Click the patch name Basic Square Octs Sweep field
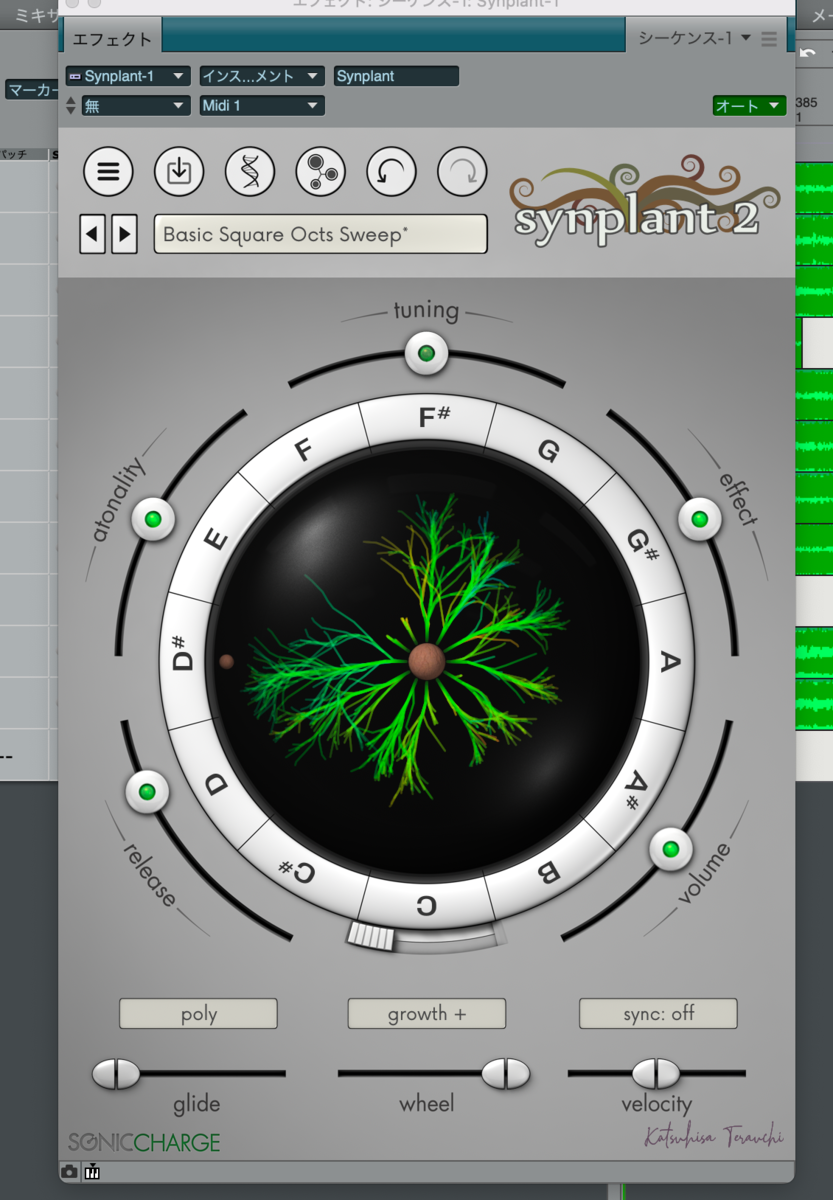The image size is (833, 1200). coord(321,235)
